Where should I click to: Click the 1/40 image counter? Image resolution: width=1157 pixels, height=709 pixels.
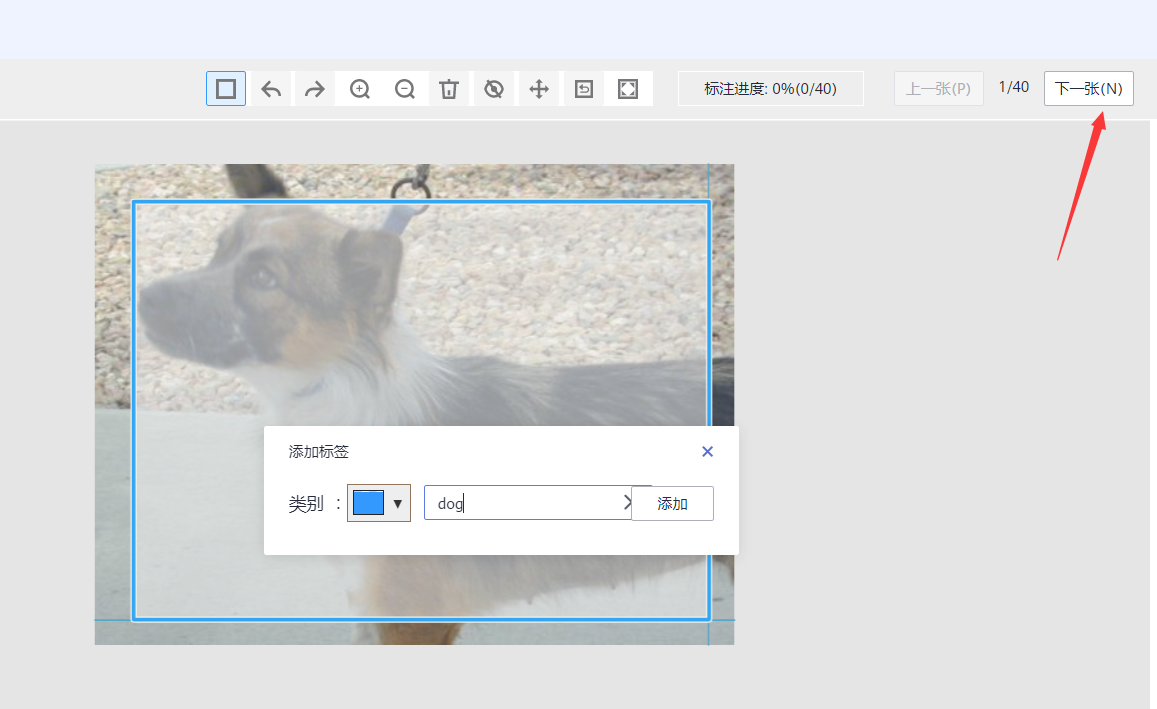(1014, 87)
